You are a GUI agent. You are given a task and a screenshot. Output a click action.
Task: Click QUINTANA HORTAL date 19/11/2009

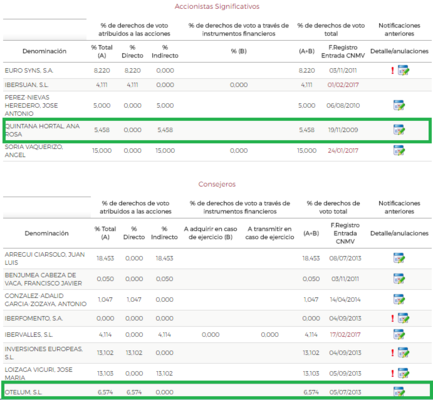pos(343,130)
